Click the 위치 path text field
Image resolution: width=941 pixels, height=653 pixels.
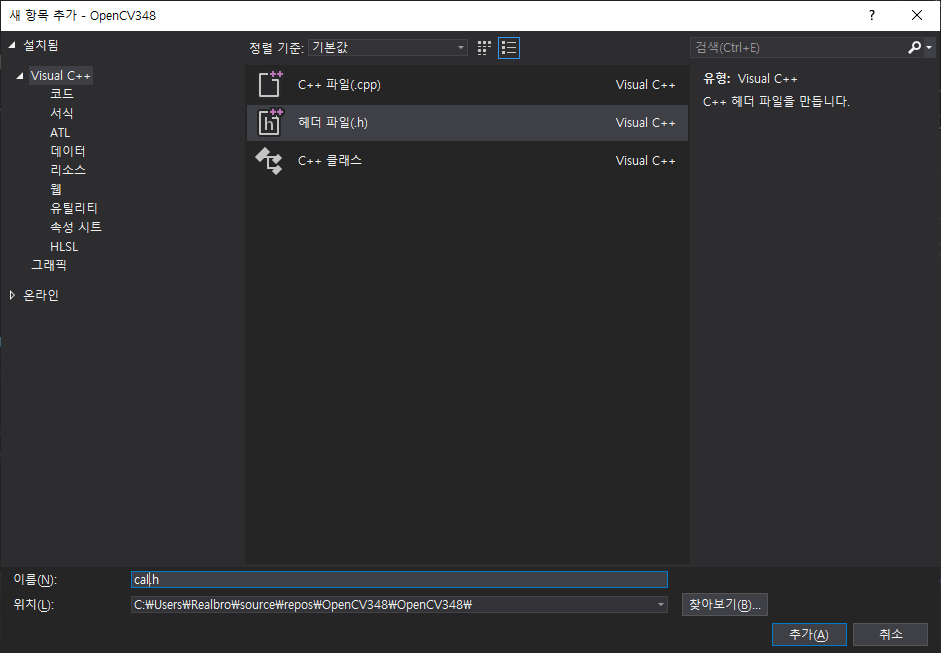click(x=392, y=604)
